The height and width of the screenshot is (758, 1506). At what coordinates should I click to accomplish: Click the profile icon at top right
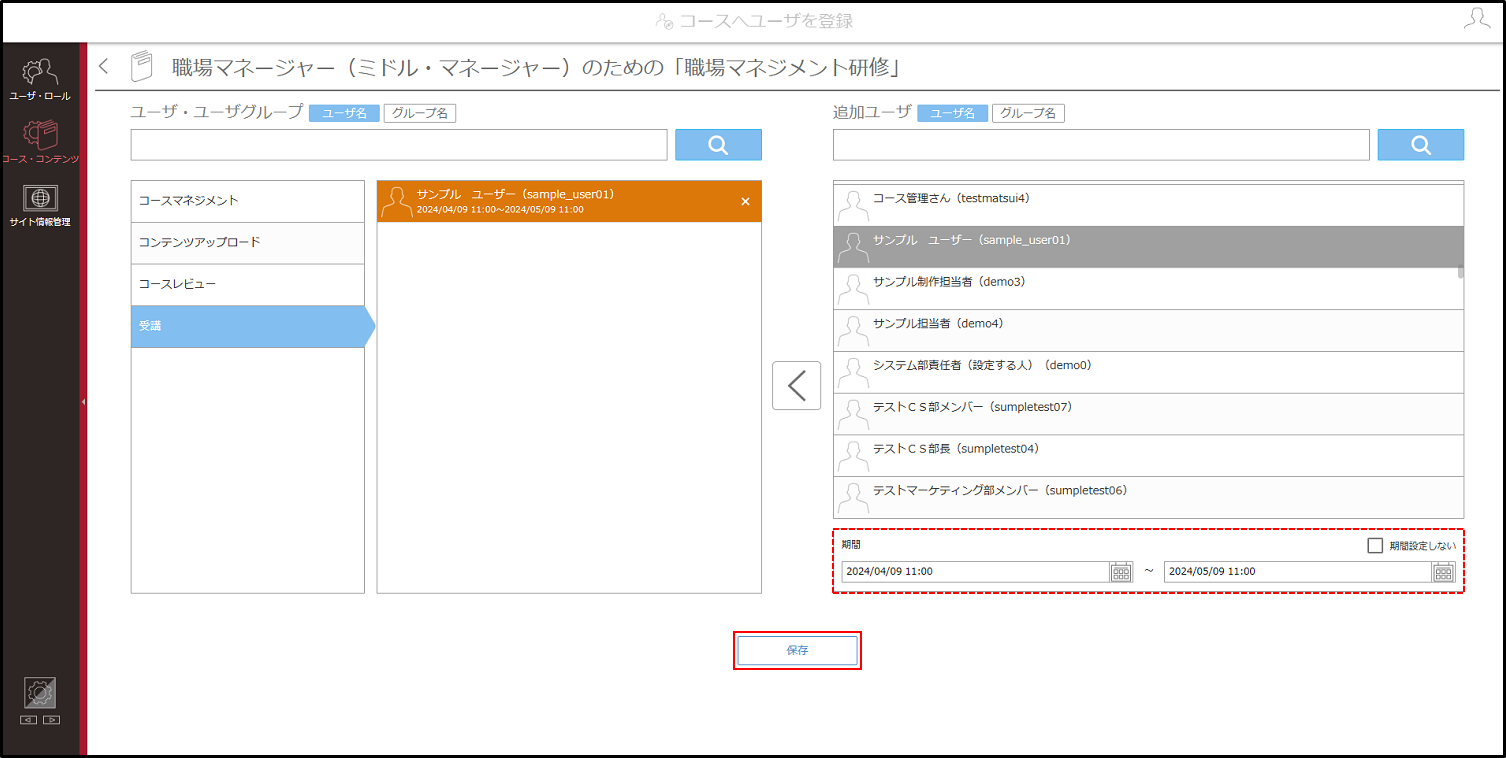tap(1476, 19)
